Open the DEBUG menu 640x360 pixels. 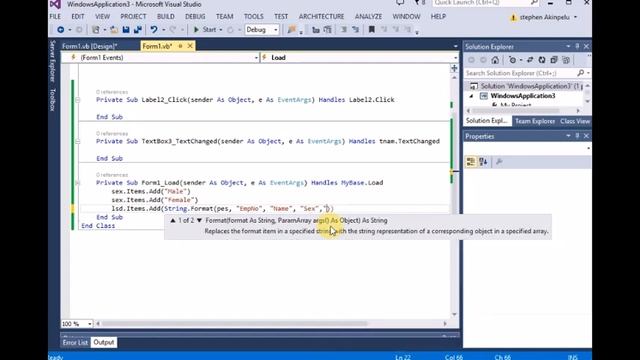pyautogui.click(x=195, y=16)
